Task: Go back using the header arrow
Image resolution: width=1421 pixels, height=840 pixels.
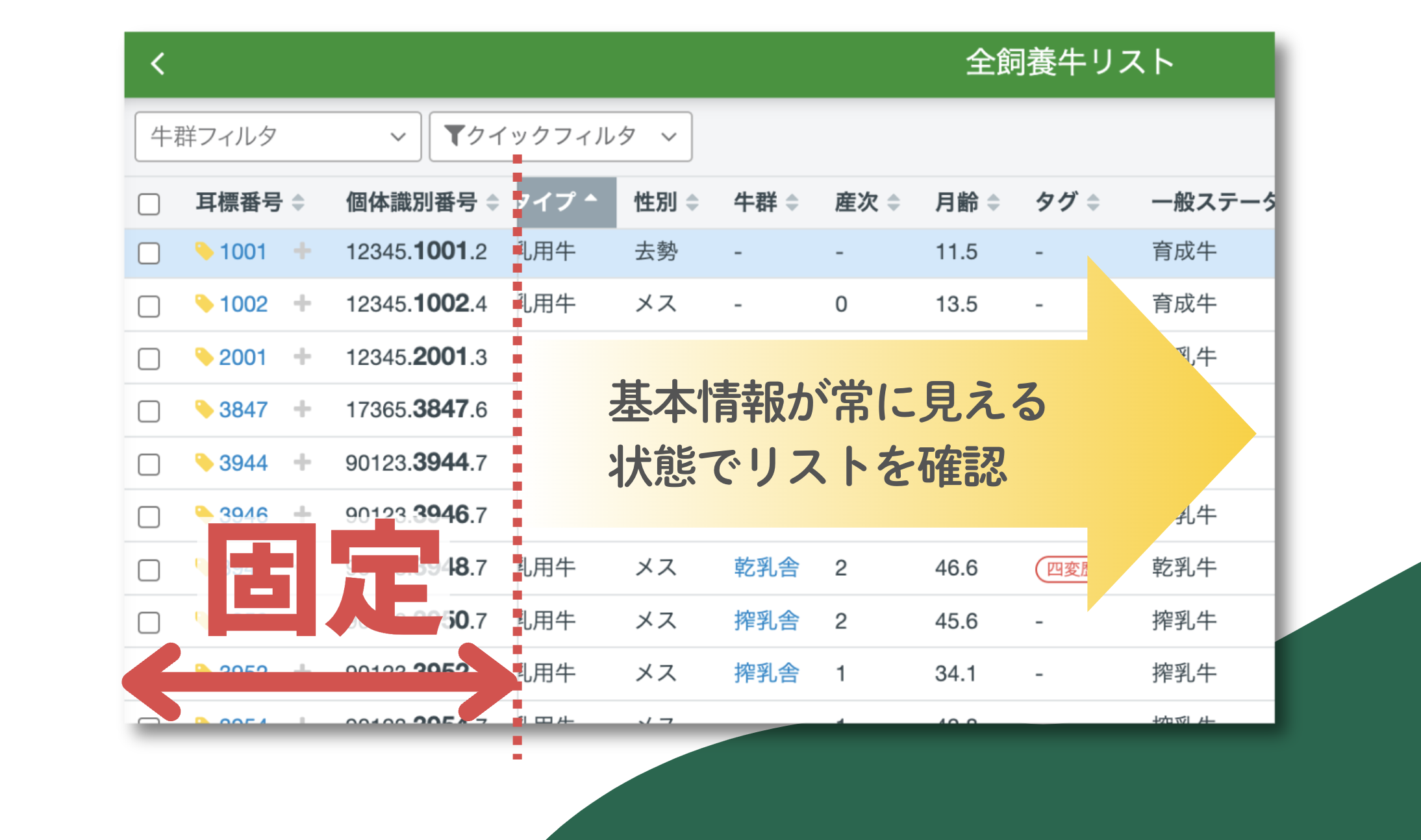Action: click(x=158, y=64)
